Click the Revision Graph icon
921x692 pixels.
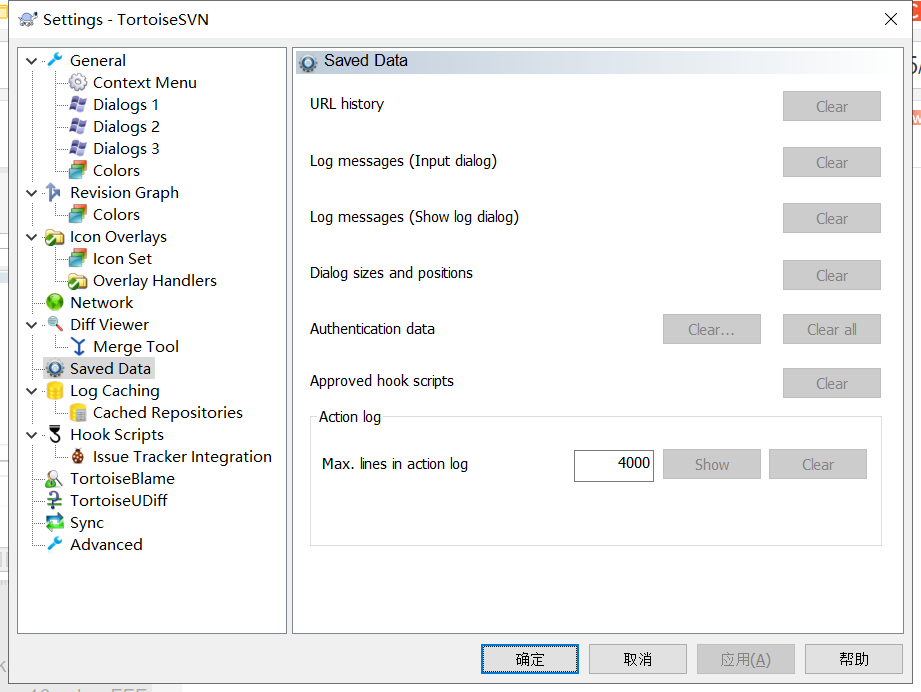(55, 192)
